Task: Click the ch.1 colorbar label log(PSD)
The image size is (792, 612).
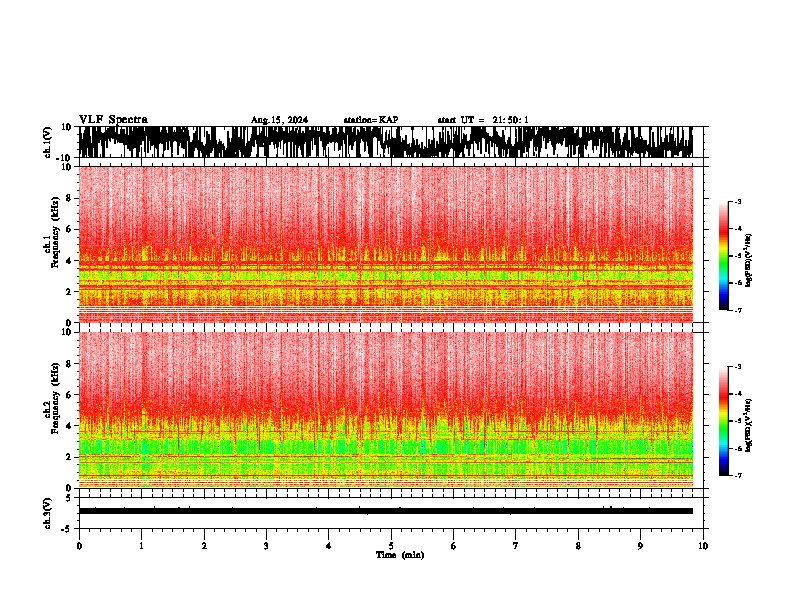Action: (749, 261)
